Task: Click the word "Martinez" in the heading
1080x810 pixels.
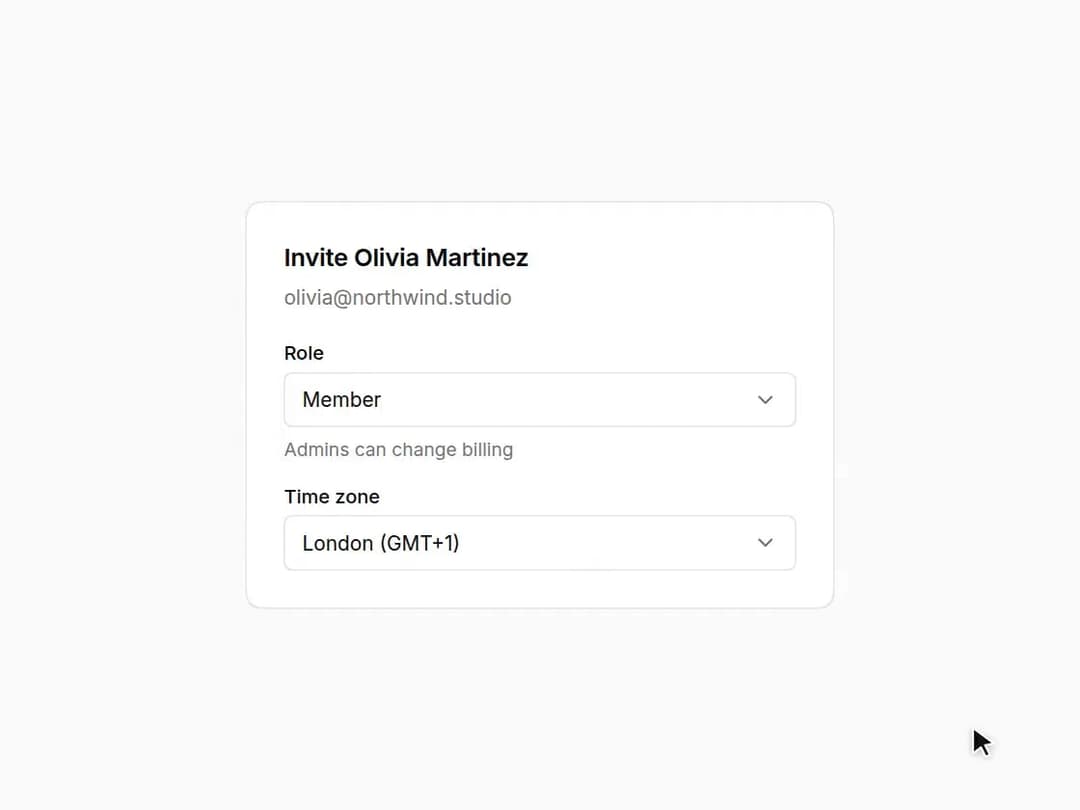Action: [477, 258]
